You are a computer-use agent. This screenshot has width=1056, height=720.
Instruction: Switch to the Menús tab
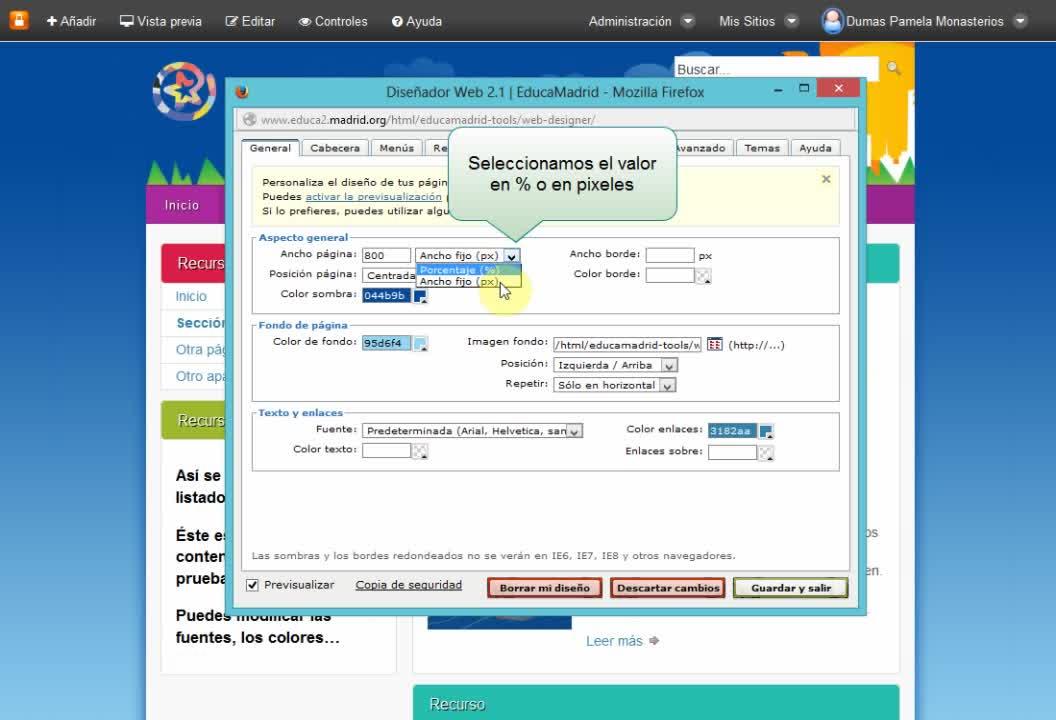396,148
